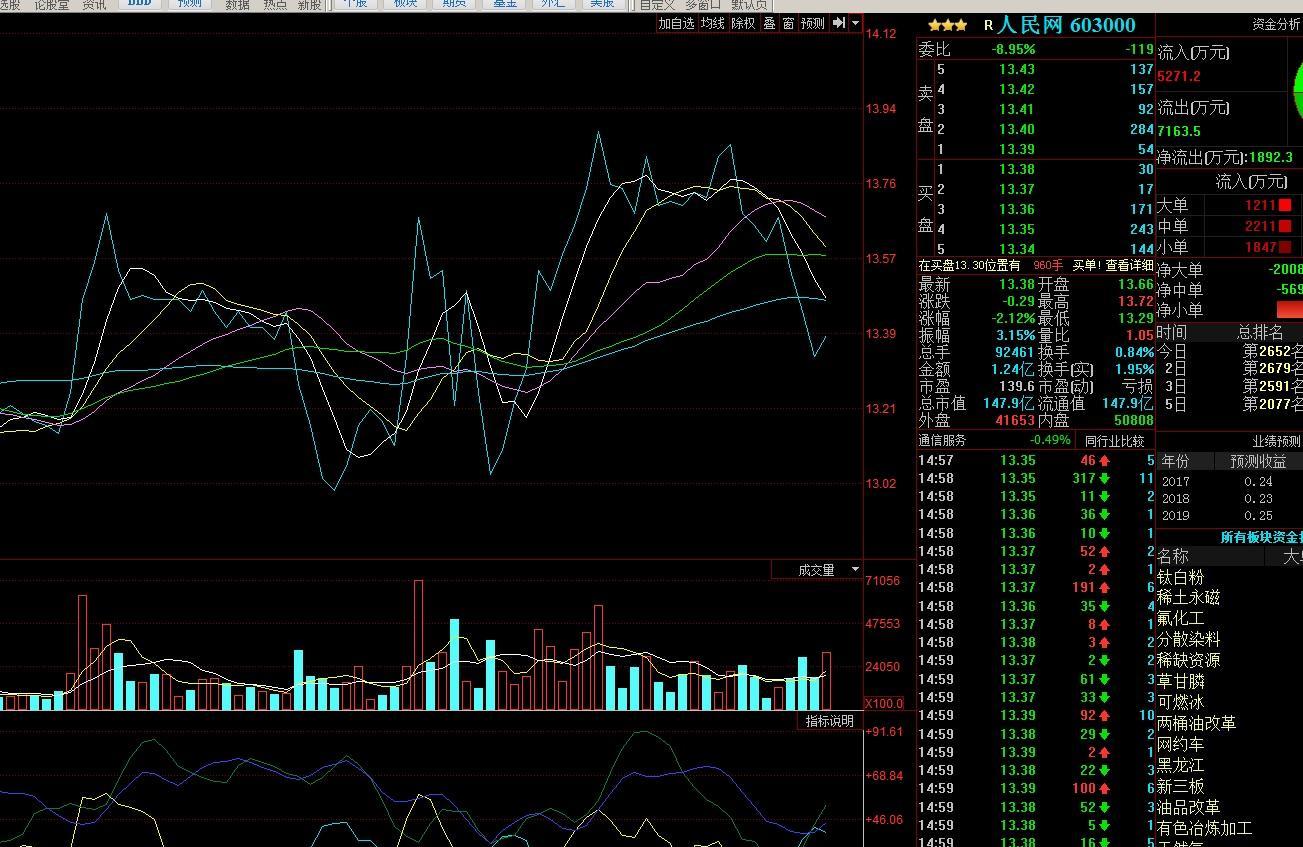Open the chart toolbar dropdown arrow
The height and width of the screenshot is (847, 1303).
point(856,23)
